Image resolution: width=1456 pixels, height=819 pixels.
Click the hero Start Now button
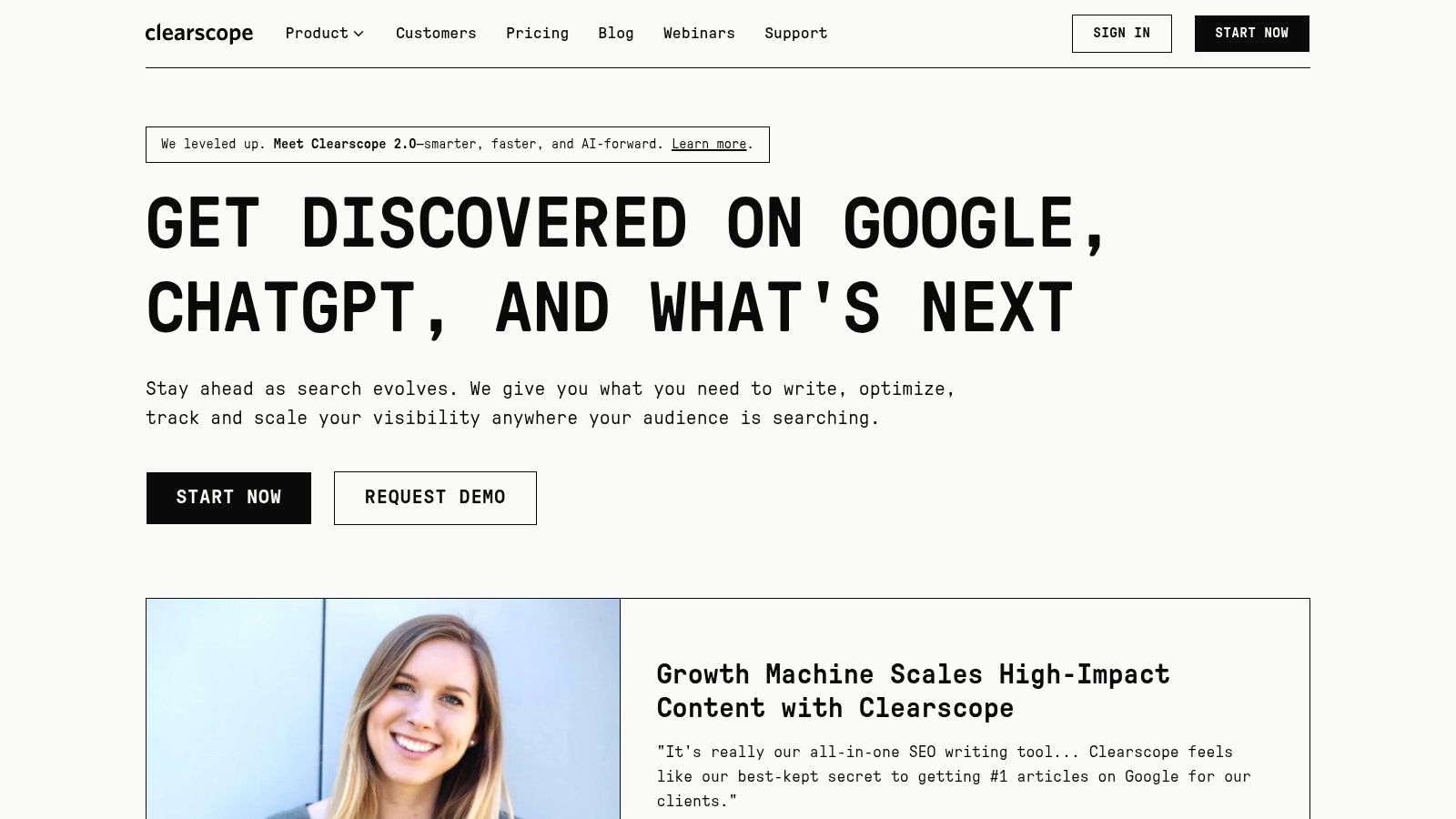pos(228,498)
